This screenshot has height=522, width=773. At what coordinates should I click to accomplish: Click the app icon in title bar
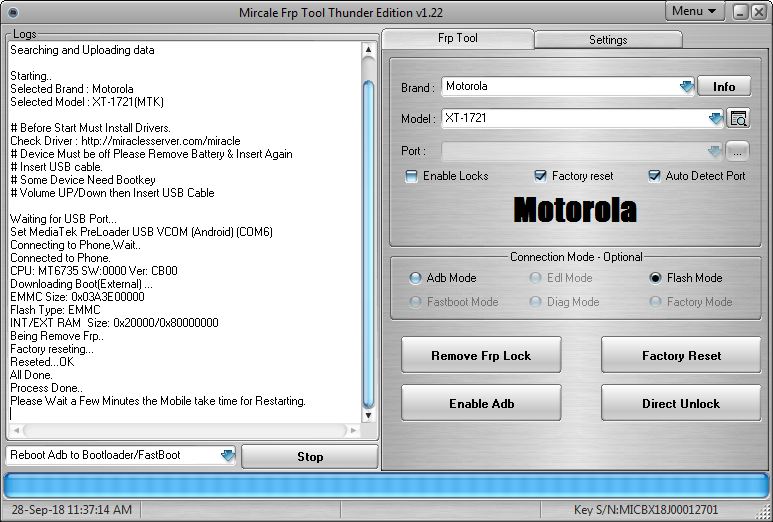tap(13, 12)
